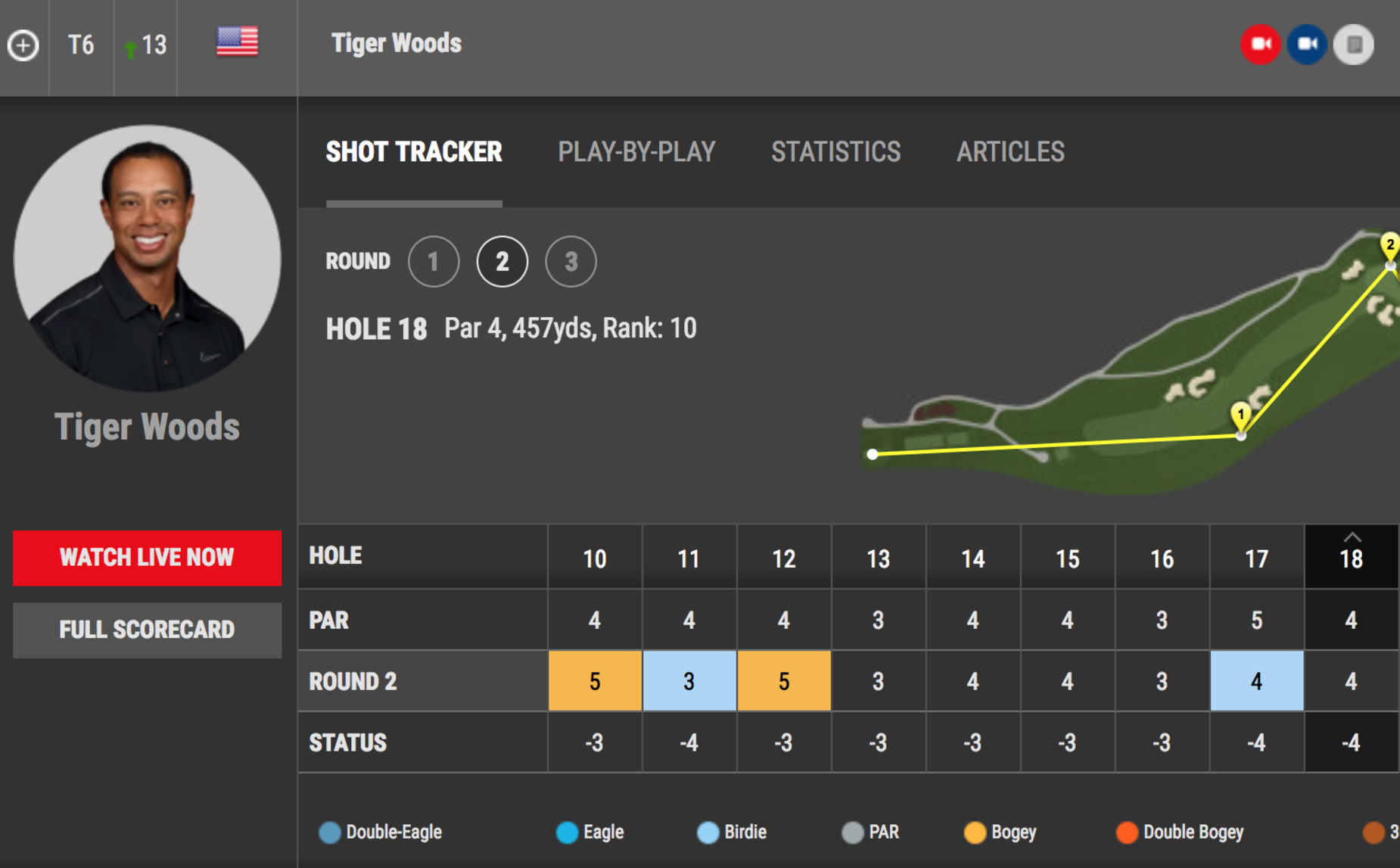Screen dimensions: 1400x868
Task: Click shot marker 1 on hole map
Action: (x=1240, y=415)
